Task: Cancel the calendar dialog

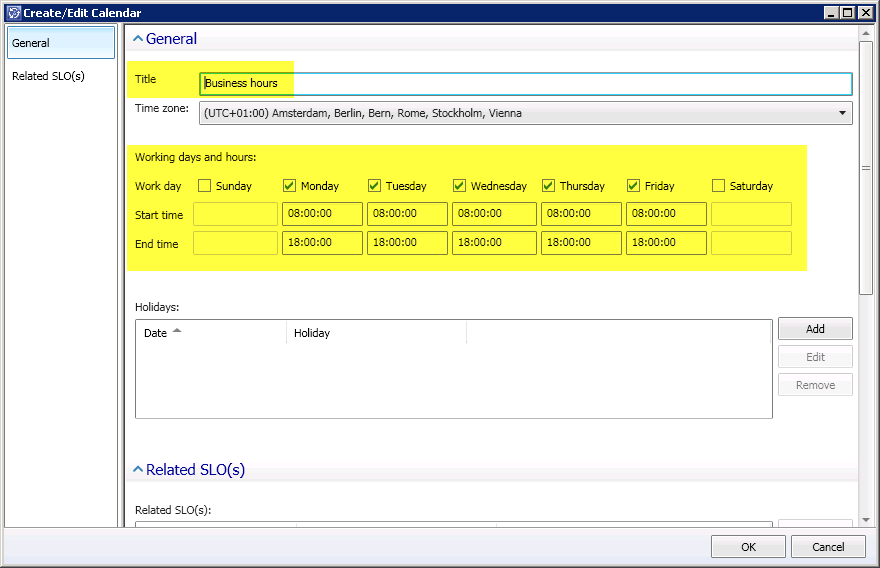Action: point(828,547)
